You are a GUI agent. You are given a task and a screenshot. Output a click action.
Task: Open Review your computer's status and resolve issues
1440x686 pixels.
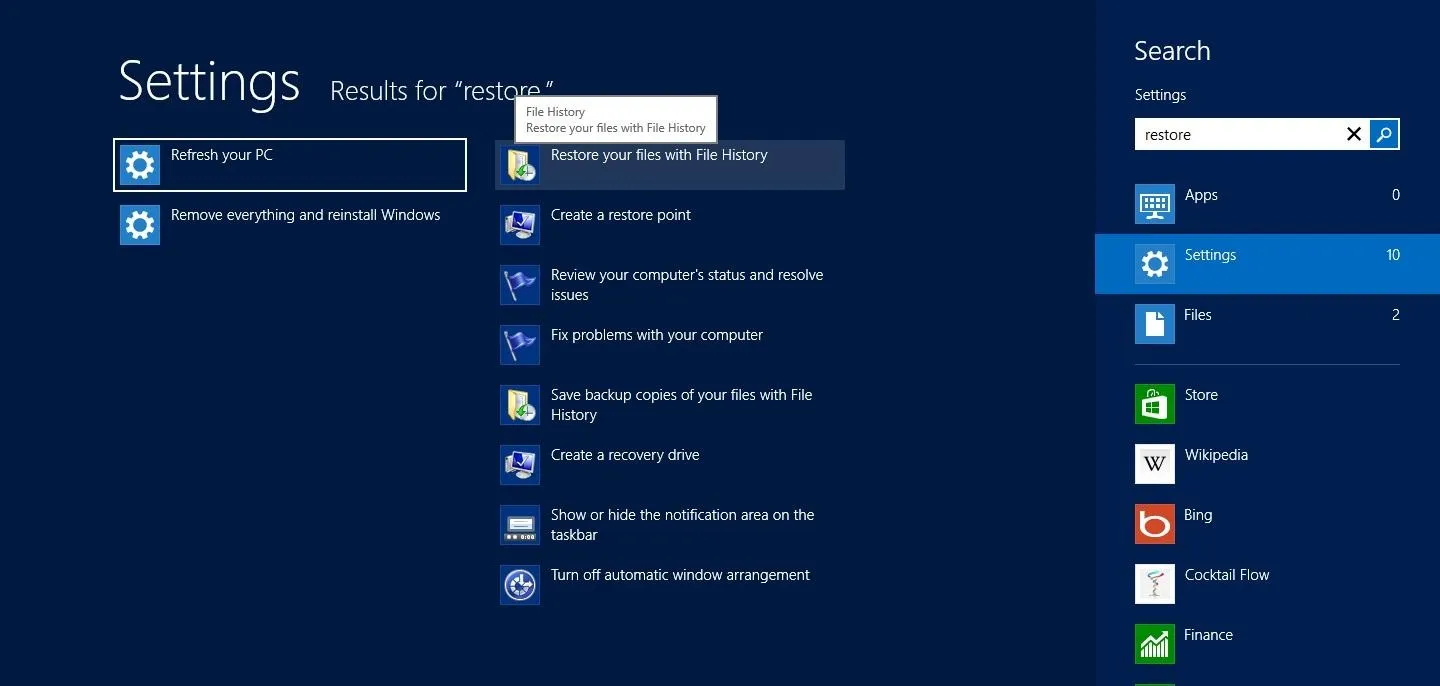coord(670,285)
